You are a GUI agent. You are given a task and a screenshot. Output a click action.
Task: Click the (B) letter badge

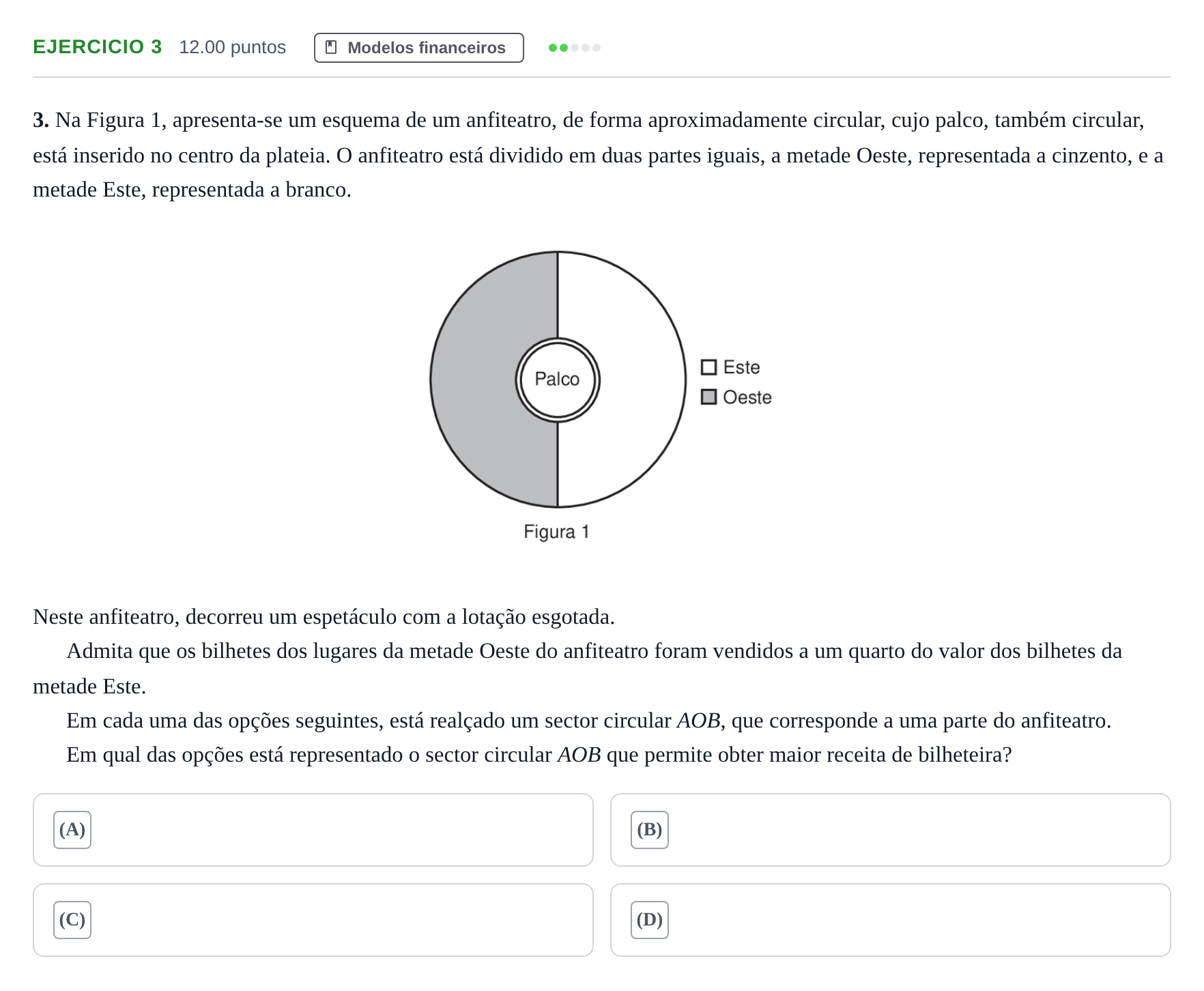coord(650,829)
